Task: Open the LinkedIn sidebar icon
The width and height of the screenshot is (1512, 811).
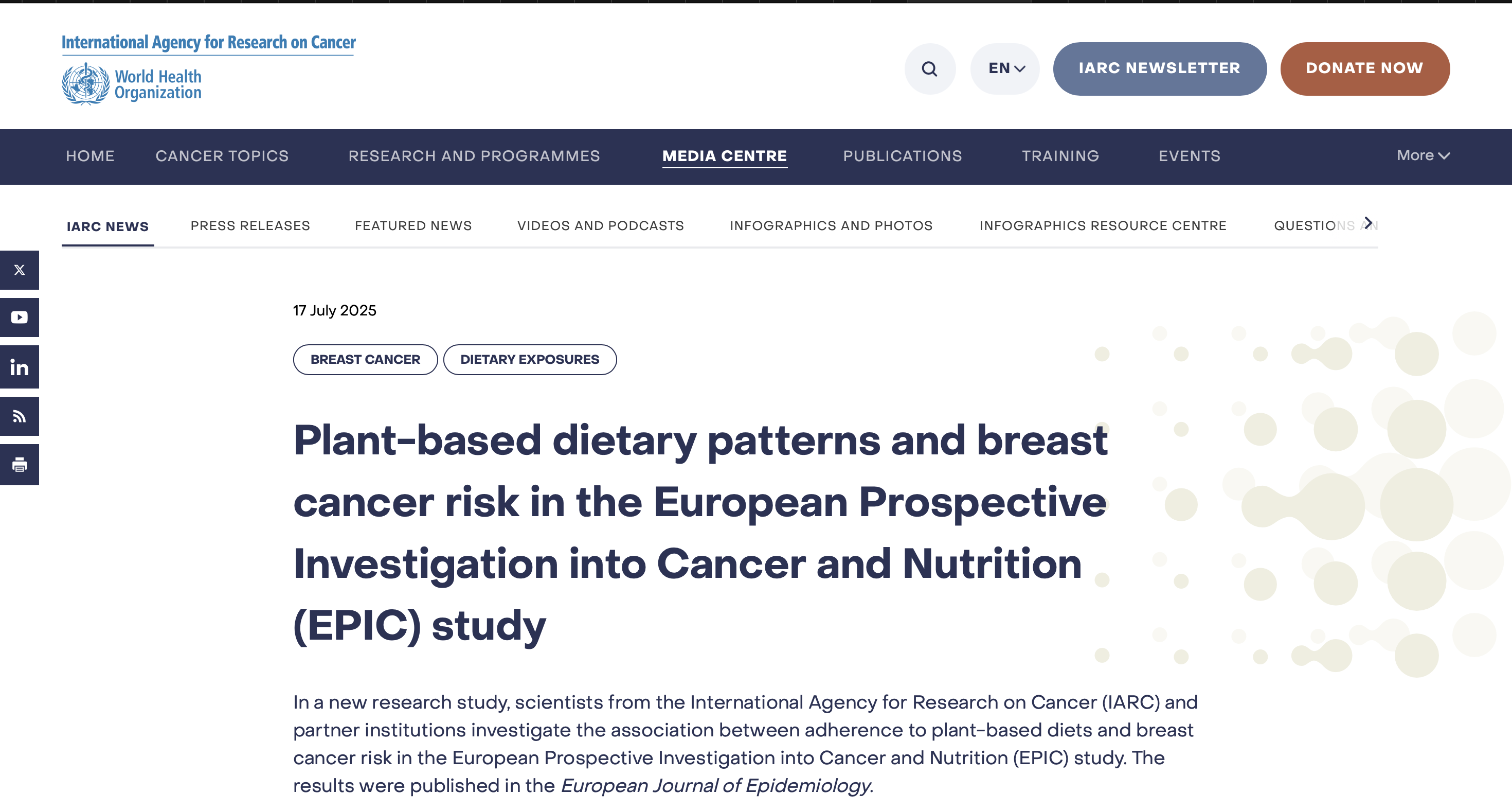Action: pyautogui.click(x=20, y=367)
